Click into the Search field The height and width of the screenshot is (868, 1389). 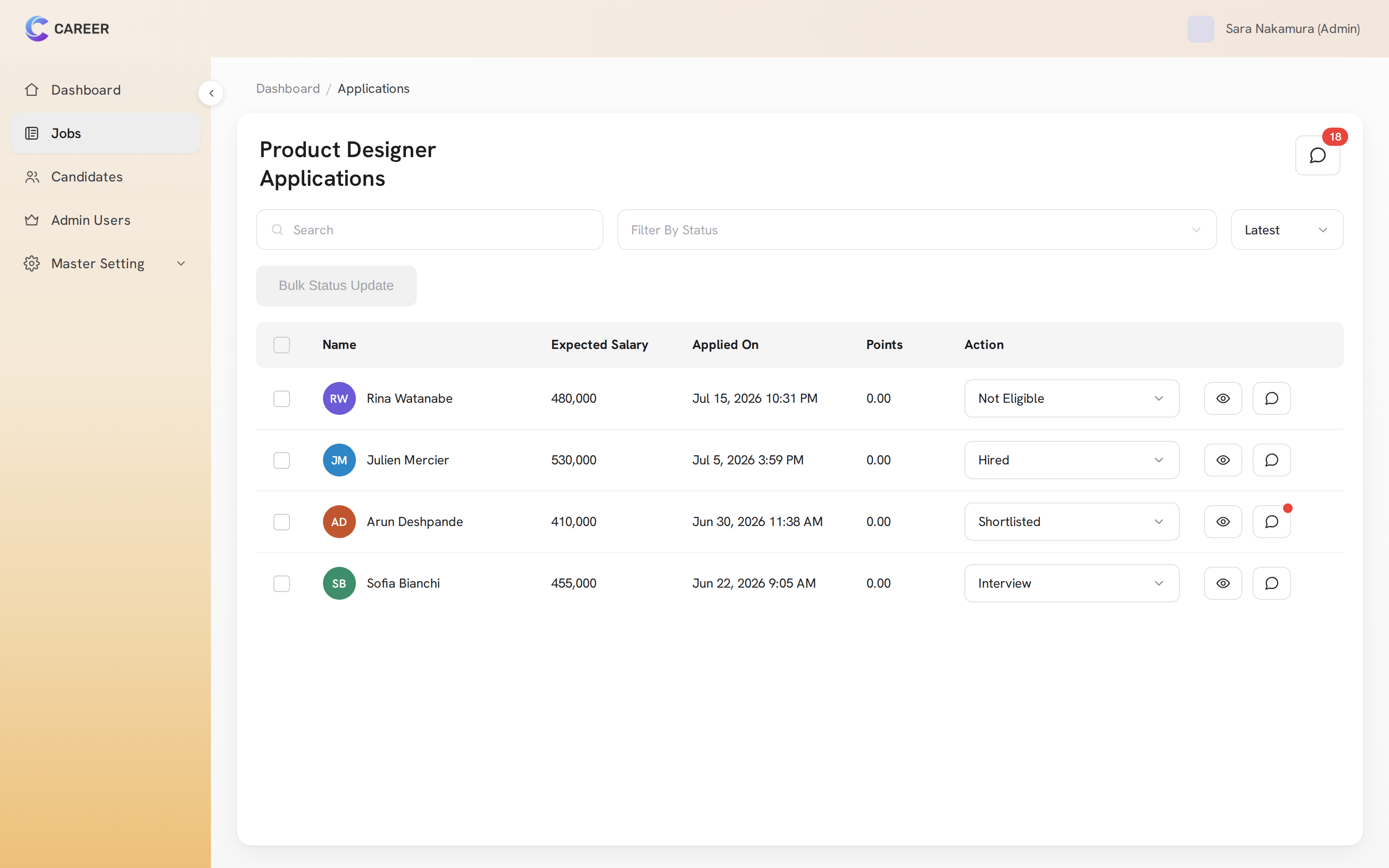429,230
